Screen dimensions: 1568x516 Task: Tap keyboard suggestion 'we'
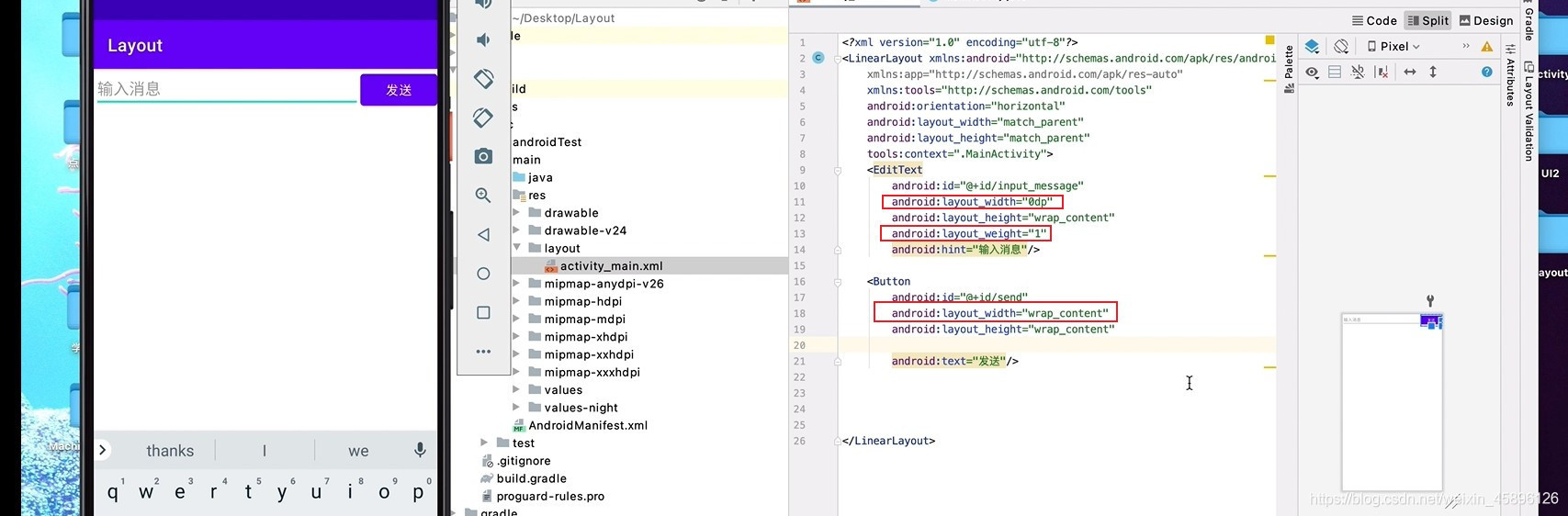[358, 451]
